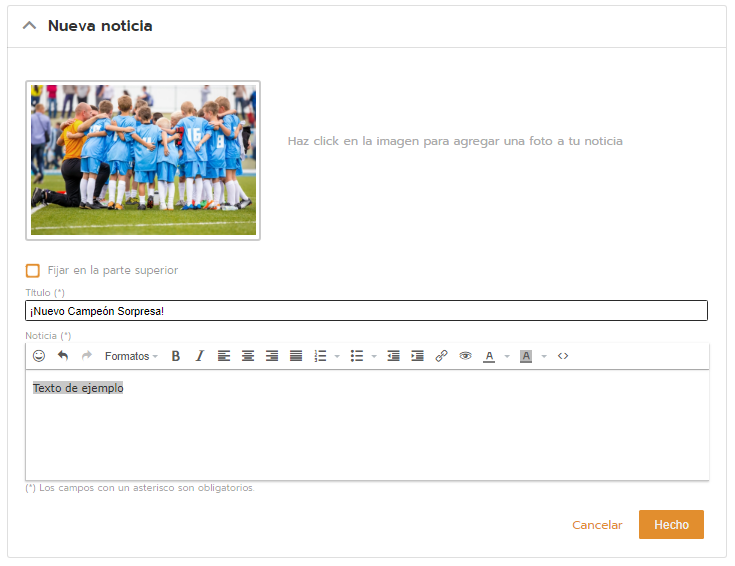
Task: Open the source code view
Action: click(563, 356)
